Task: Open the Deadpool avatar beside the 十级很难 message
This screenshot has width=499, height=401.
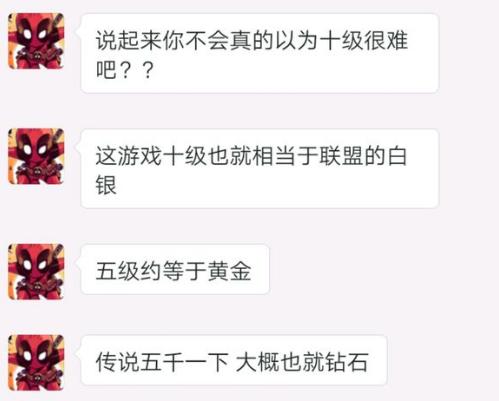Action: click(36, 41)
